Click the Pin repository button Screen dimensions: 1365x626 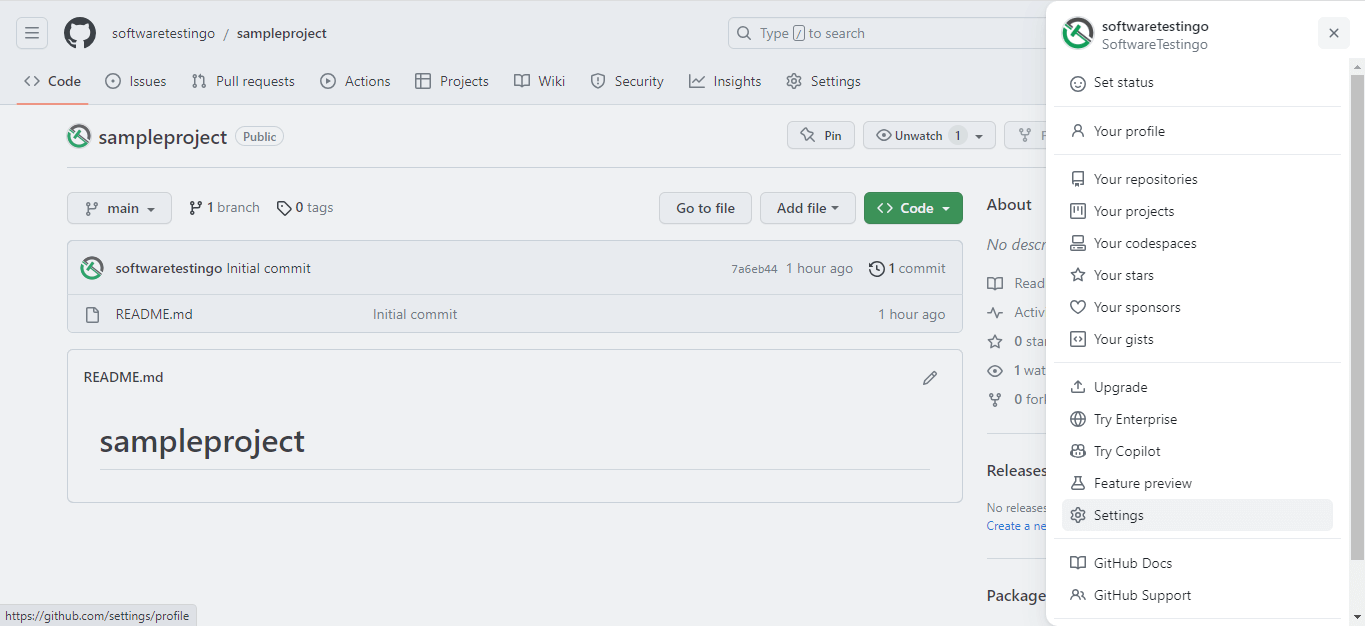(821, 136)
